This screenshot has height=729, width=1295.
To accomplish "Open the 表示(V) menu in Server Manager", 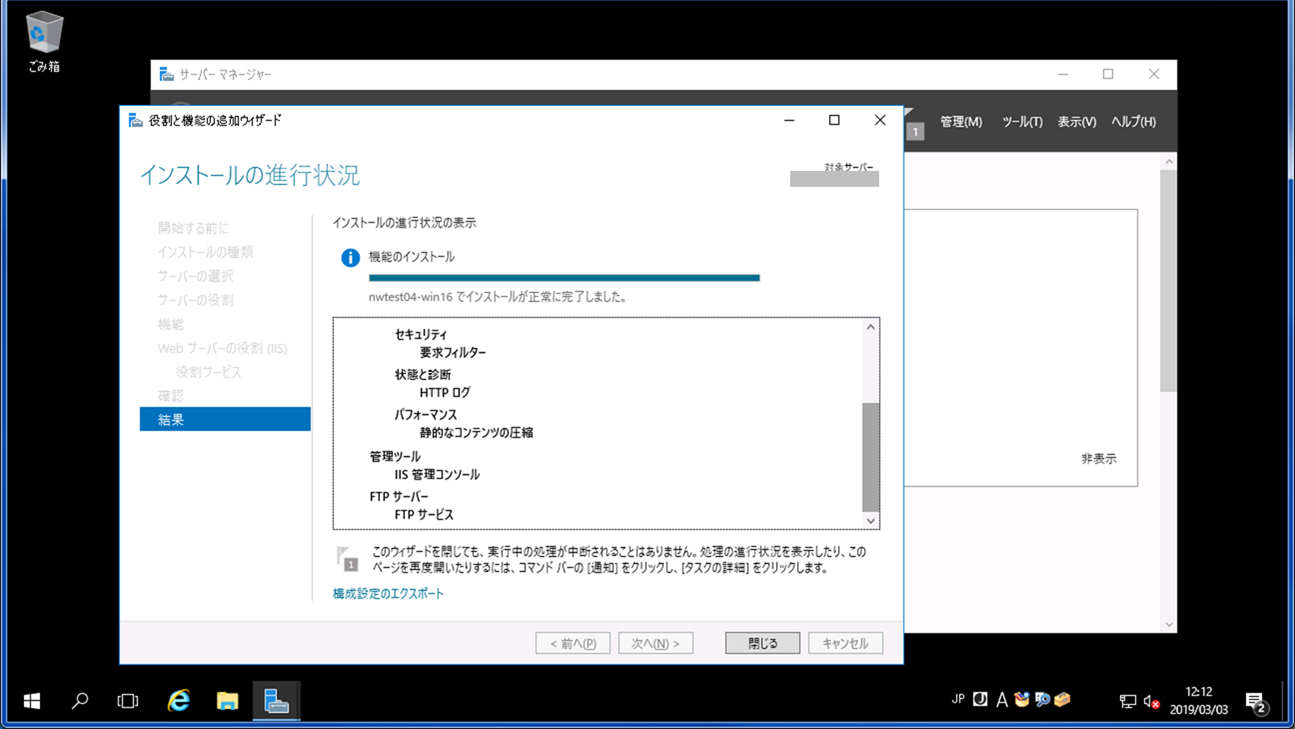I will (1077, 122).
